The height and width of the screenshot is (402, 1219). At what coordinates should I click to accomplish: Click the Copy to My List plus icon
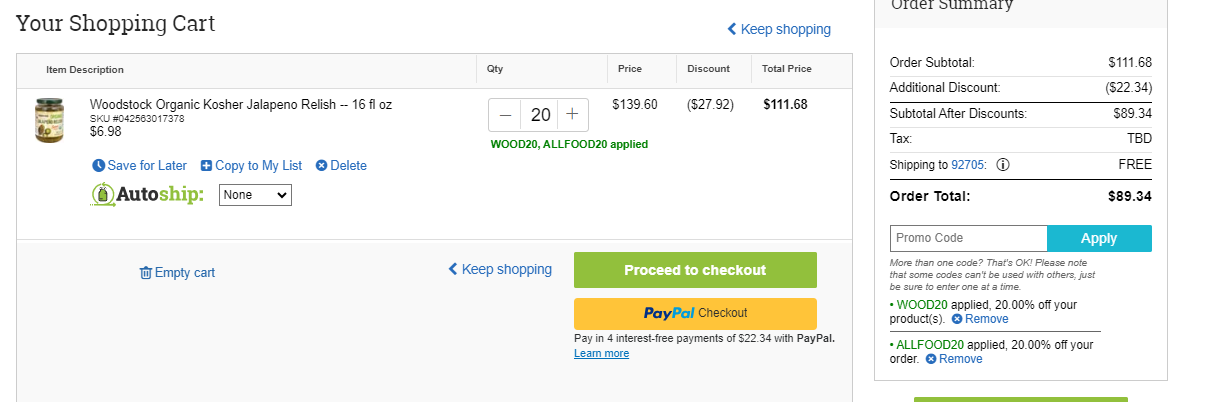click(x=206, y=166)
